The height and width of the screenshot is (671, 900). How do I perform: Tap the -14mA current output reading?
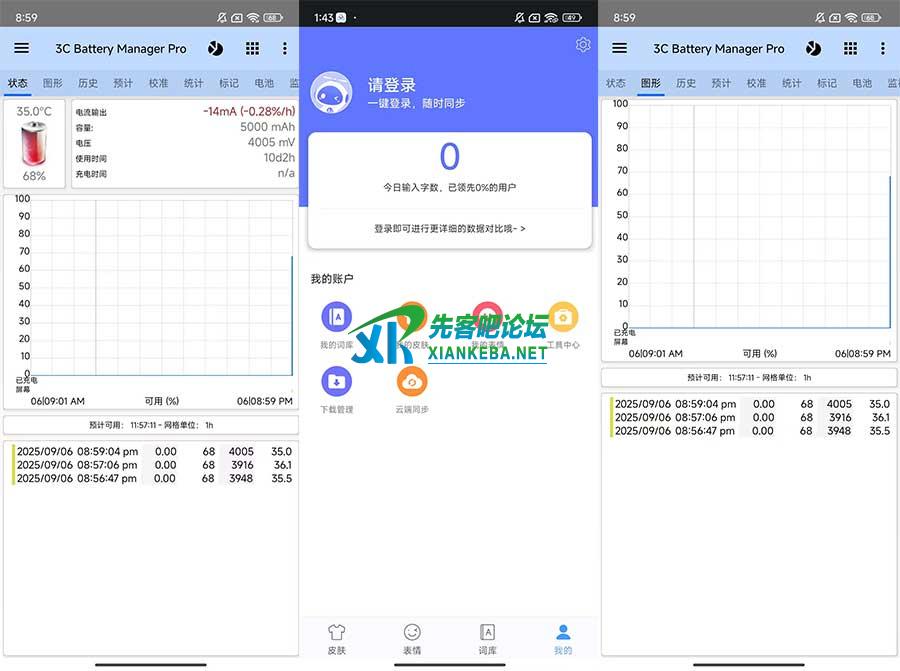[x=248, y=112]
